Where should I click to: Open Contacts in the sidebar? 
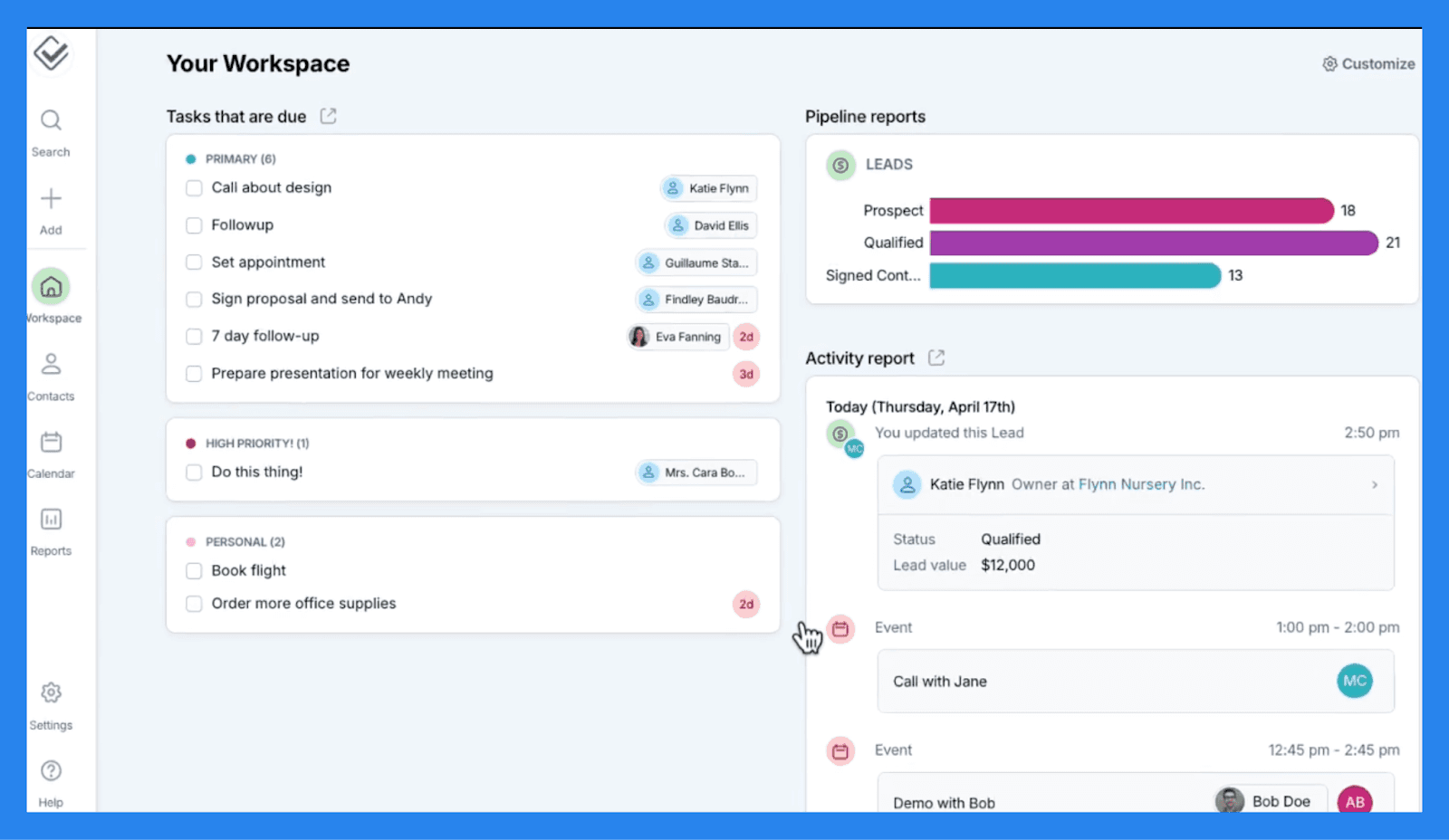click(x=51, y=377)
